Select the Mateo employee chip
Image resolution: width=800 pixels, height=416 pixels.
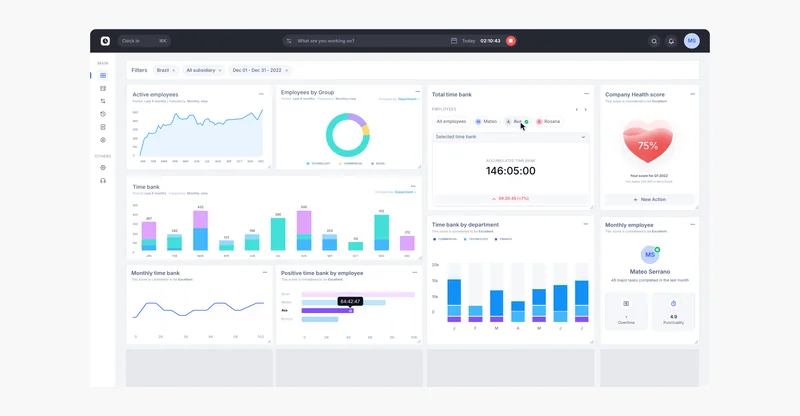[486, 121]
